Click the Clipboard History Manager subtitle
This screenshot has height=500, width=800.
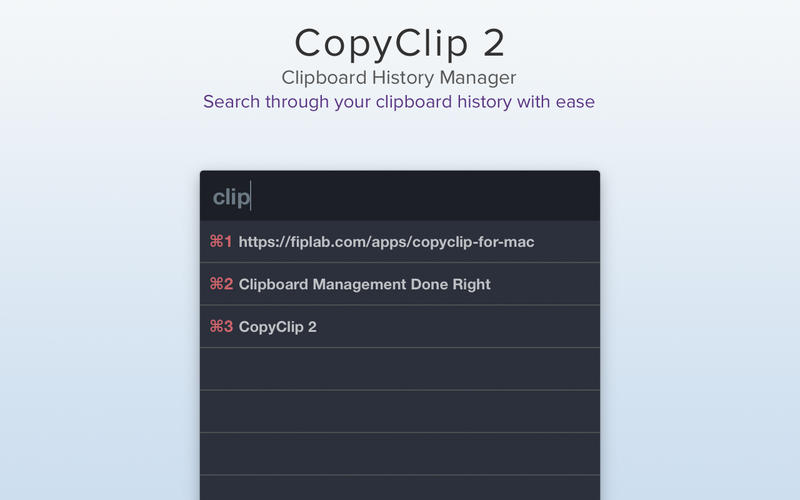pos(399,78)
